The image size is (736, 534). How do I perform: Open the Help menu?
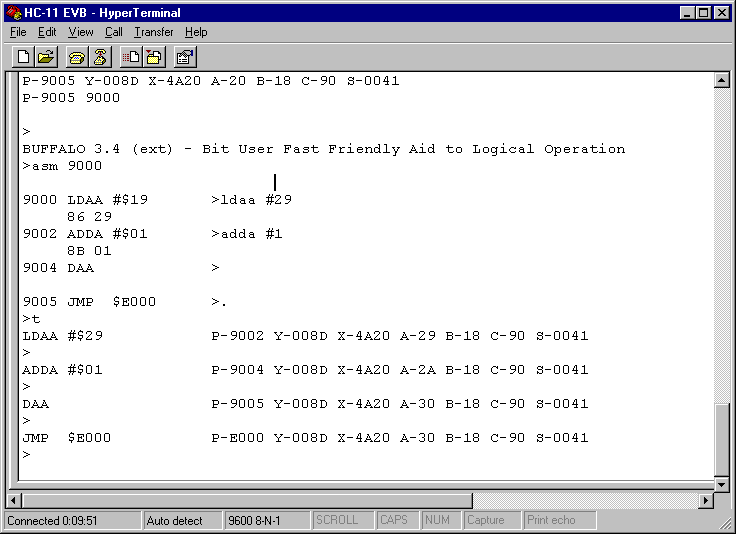tap(196, 32)
